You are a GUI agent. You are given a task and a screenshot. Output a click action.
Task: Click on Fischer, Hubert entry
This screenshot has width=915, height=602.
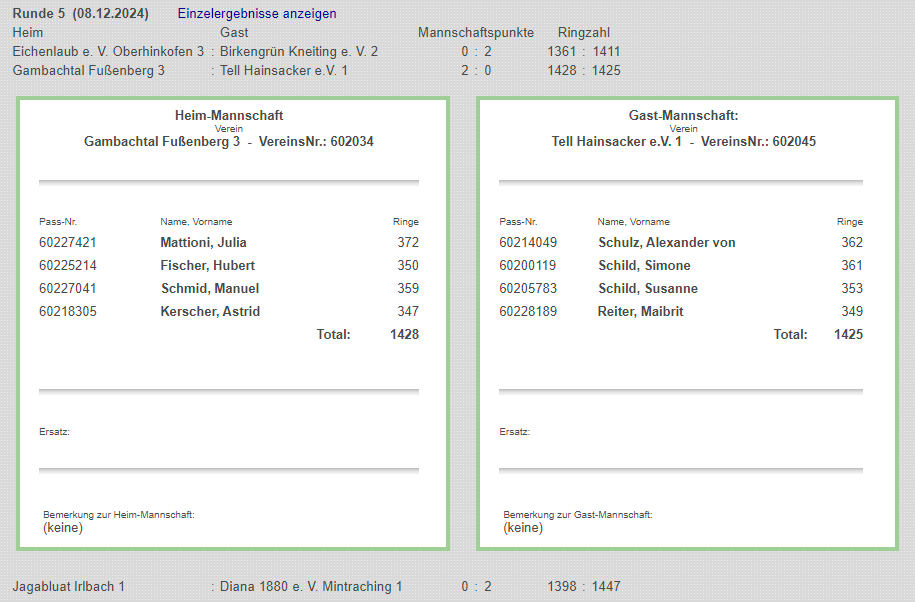click(x=207, y=265)
